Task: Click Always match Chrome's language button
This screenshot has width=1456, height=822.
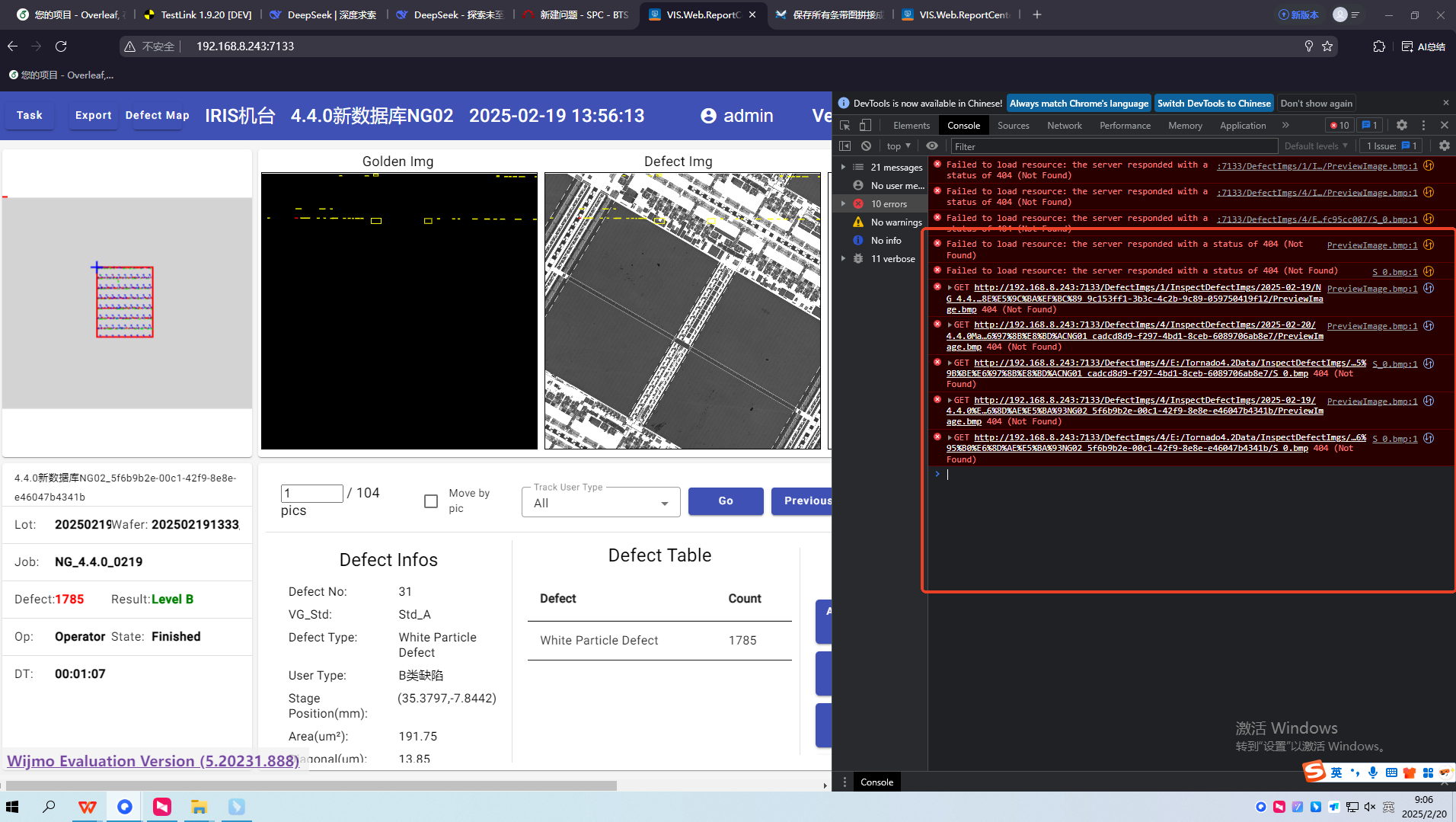Action: tap(1079, 103)
